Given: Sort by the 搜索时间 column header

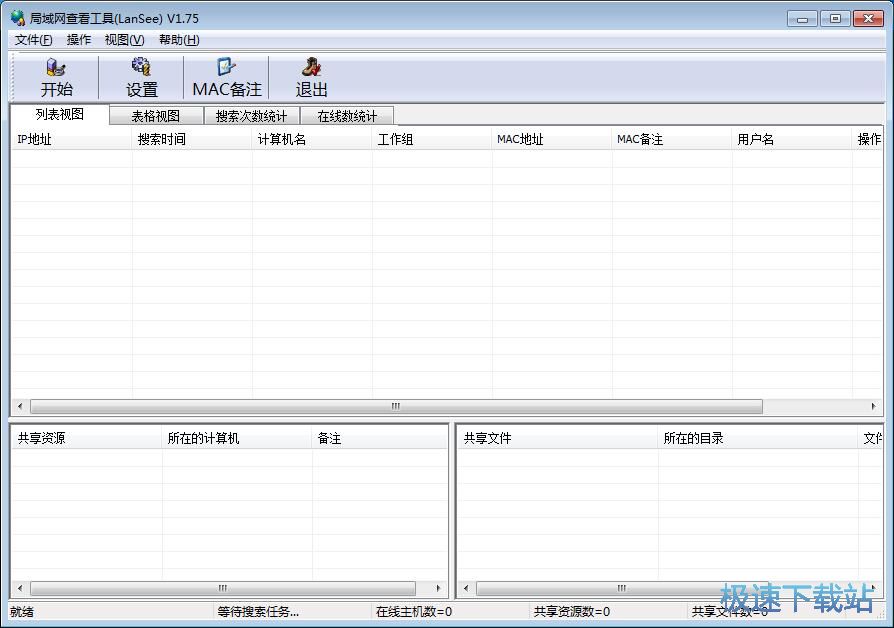Looking at the screenshot, I should [192, 139].
